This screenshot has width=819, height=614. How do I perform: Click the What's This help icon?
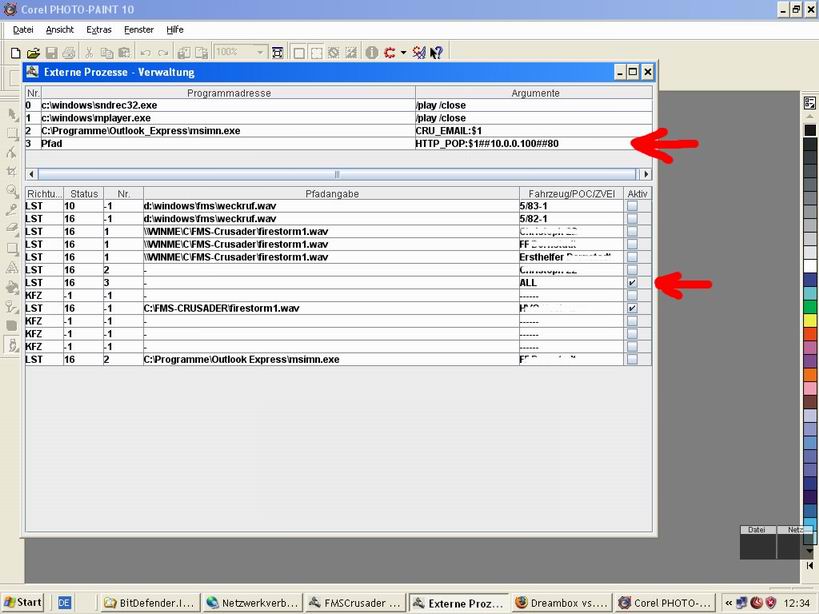(436, 52)
